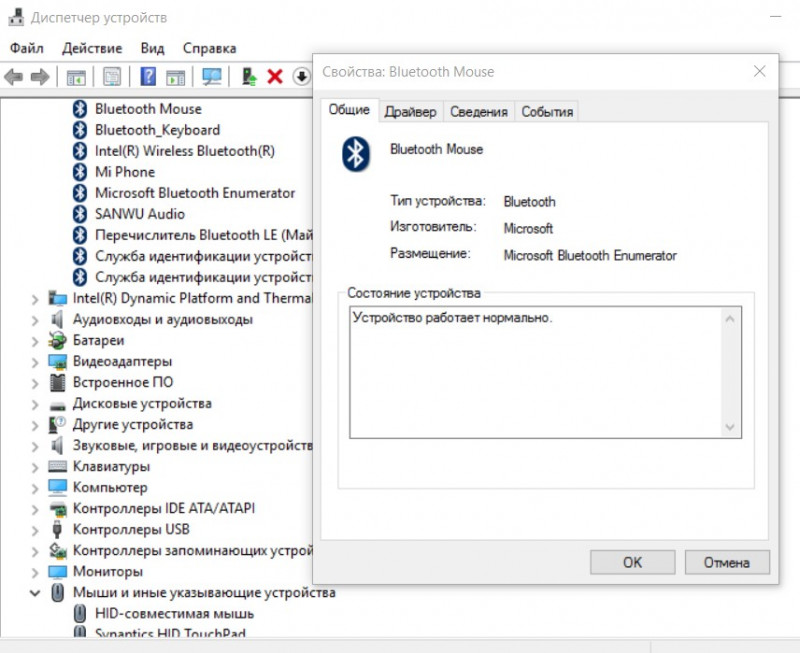Click device status scrollbar down arrow
This screenshot has width=800, height=653.
point(730,427)
